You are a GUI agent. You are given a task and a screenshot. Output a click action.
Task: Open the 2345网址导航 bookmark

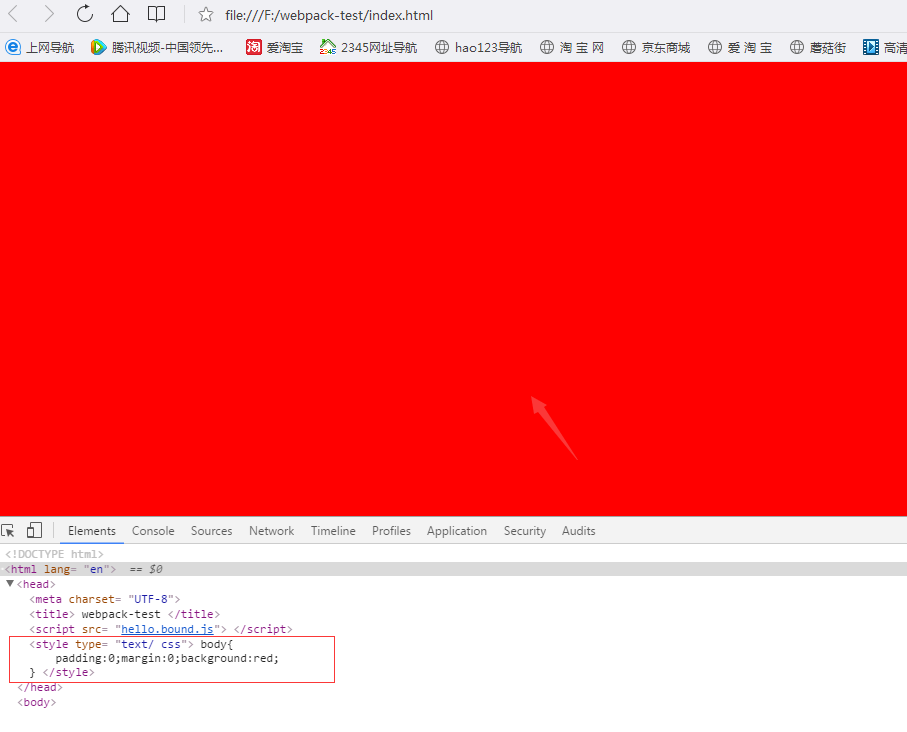(x=368, y=47)
